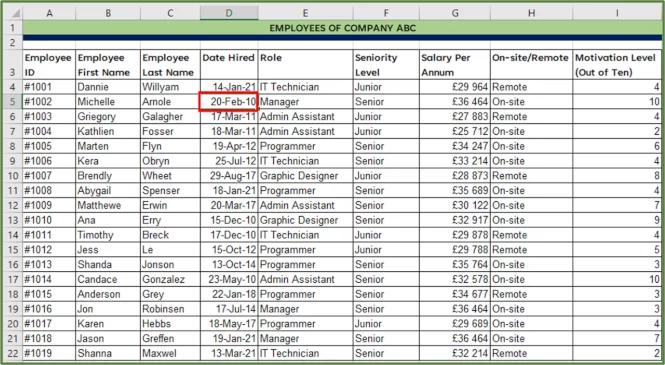Viewport: 665px width, 365px height.
Task: Select row 12 header
Action: (13, 205)
